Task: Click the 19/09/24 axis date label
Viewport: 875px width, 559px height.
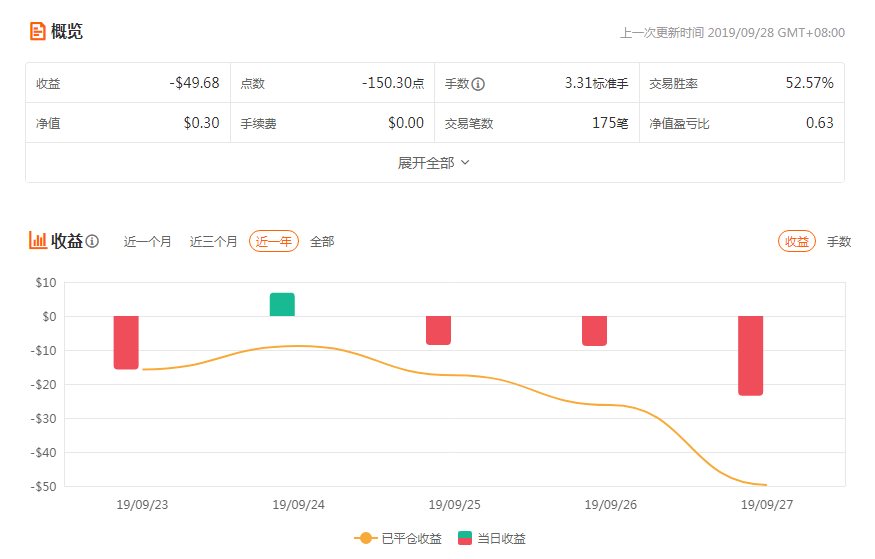Action: [x=299, y=505]
